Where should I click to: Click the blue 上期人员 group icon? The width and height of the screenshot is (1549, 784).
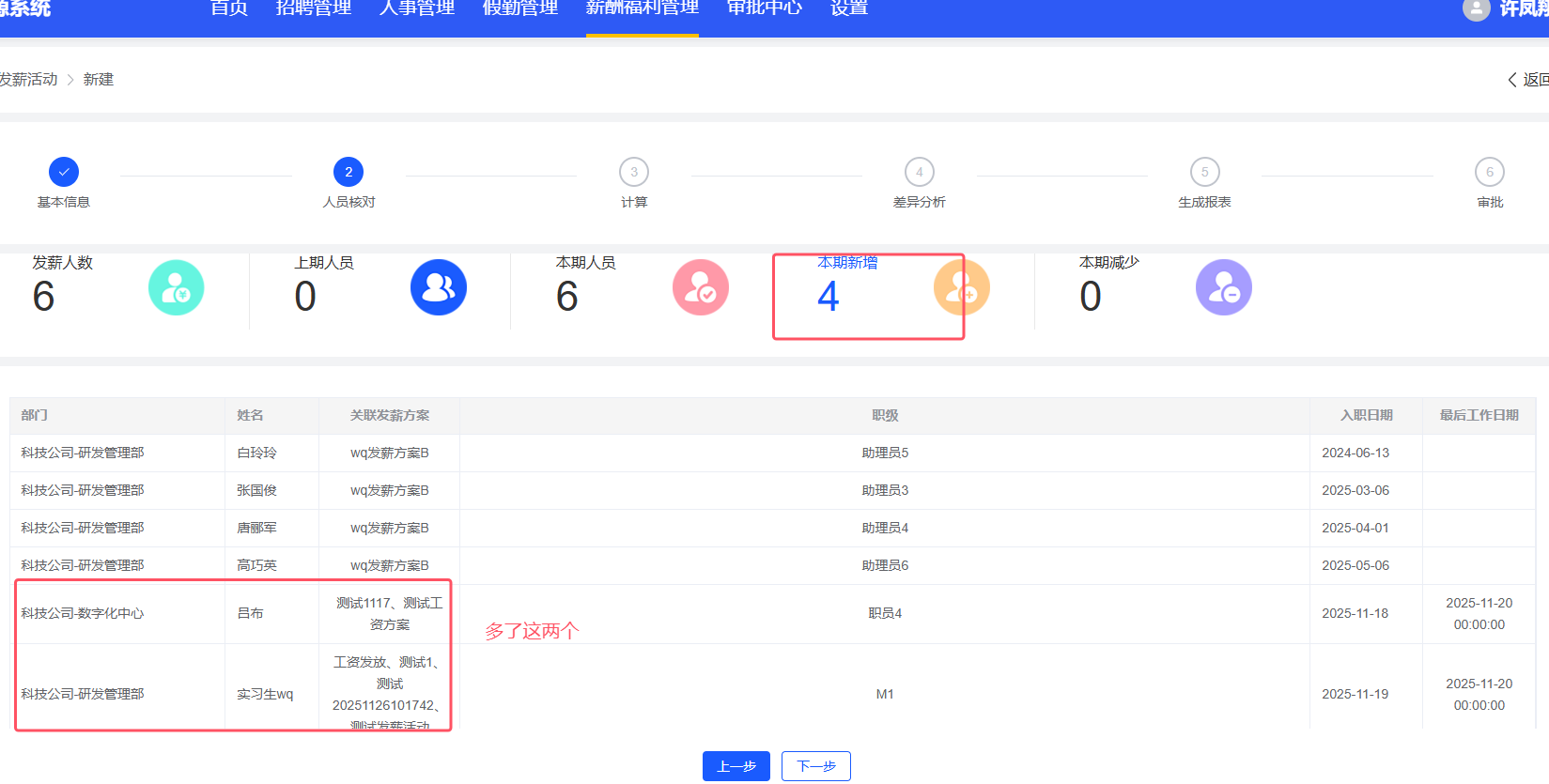[439, 287]
